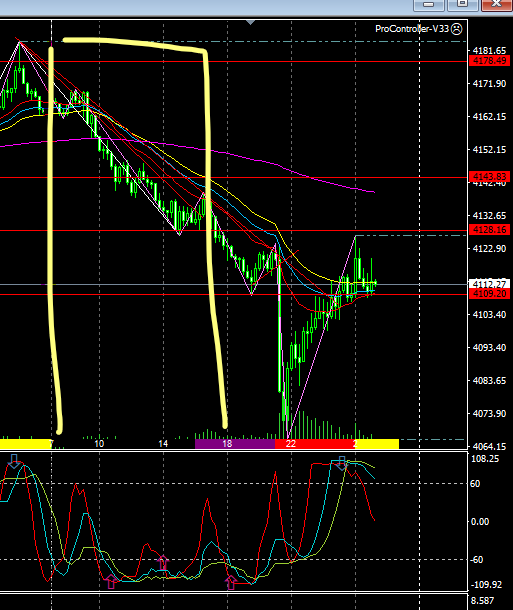Click price scale value 4132.65
513x610 pixels.
tap(489, 216)
